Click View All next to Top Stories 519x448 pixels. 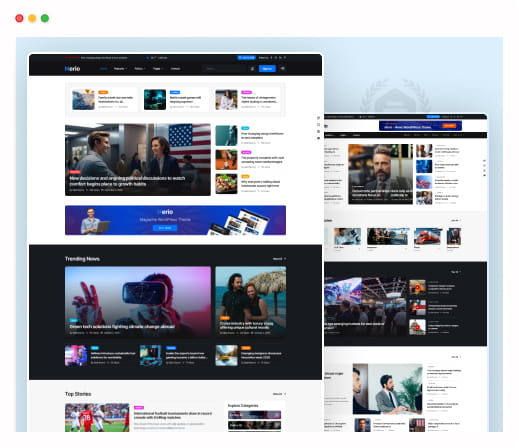point(279,394)
